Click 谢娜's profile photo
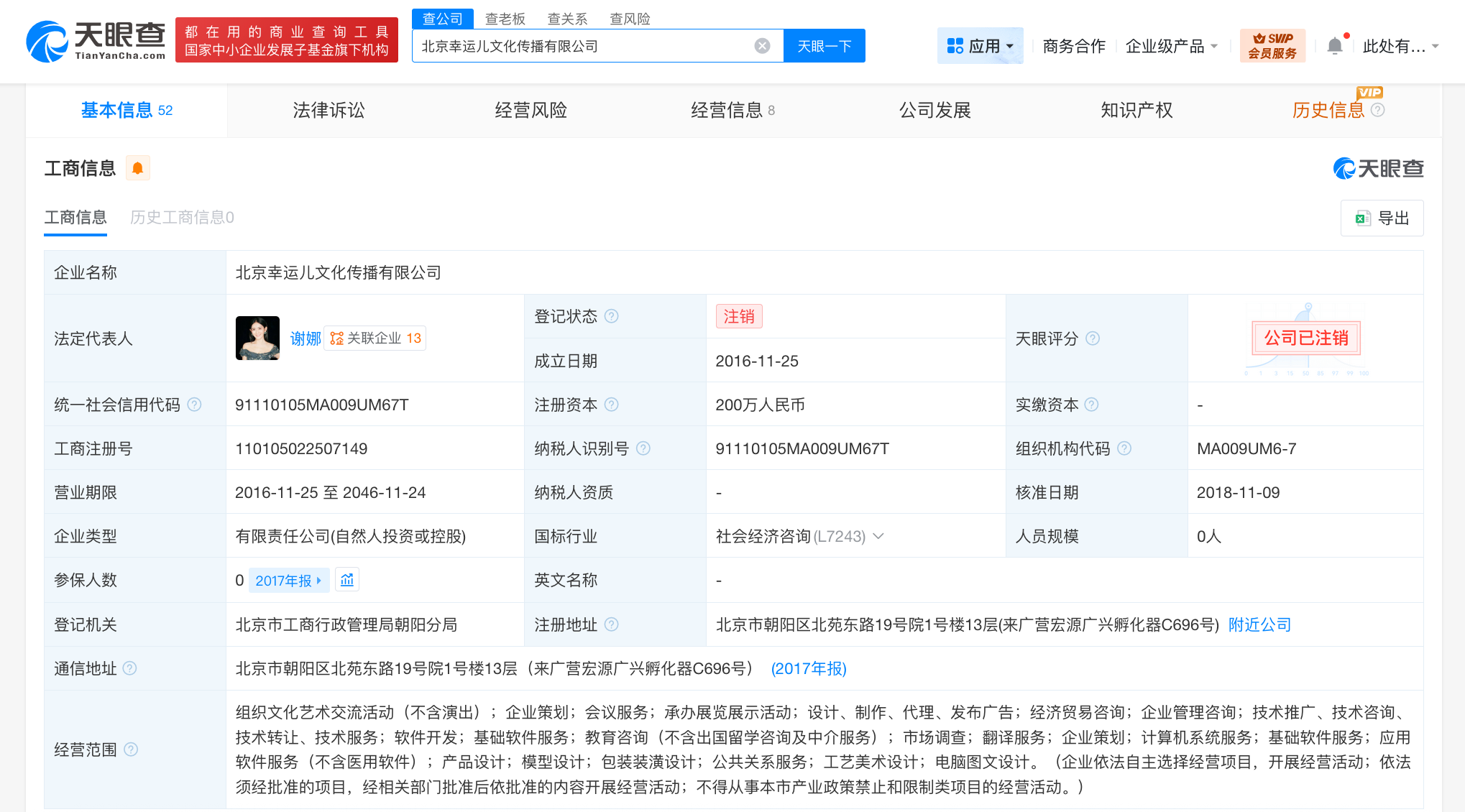 coord(257,338)
